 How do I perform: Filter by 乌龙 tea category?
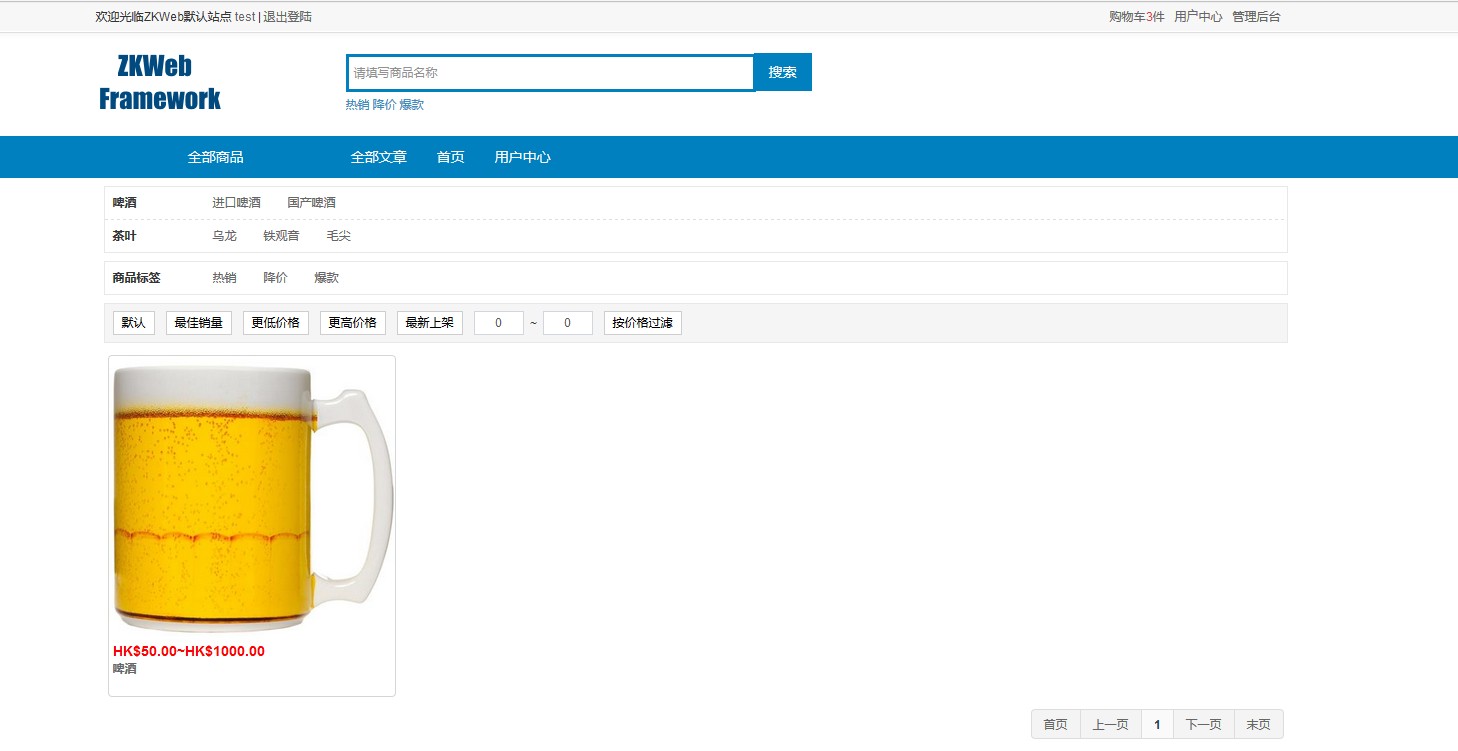point(224,236)
